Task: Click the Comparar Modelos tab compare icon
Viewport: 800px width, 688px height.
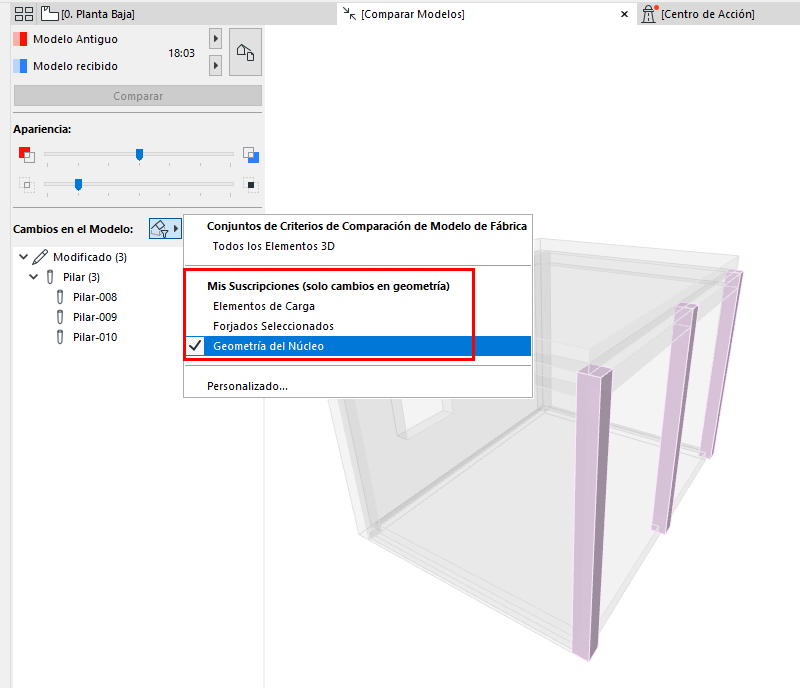Action: (349, 14)
